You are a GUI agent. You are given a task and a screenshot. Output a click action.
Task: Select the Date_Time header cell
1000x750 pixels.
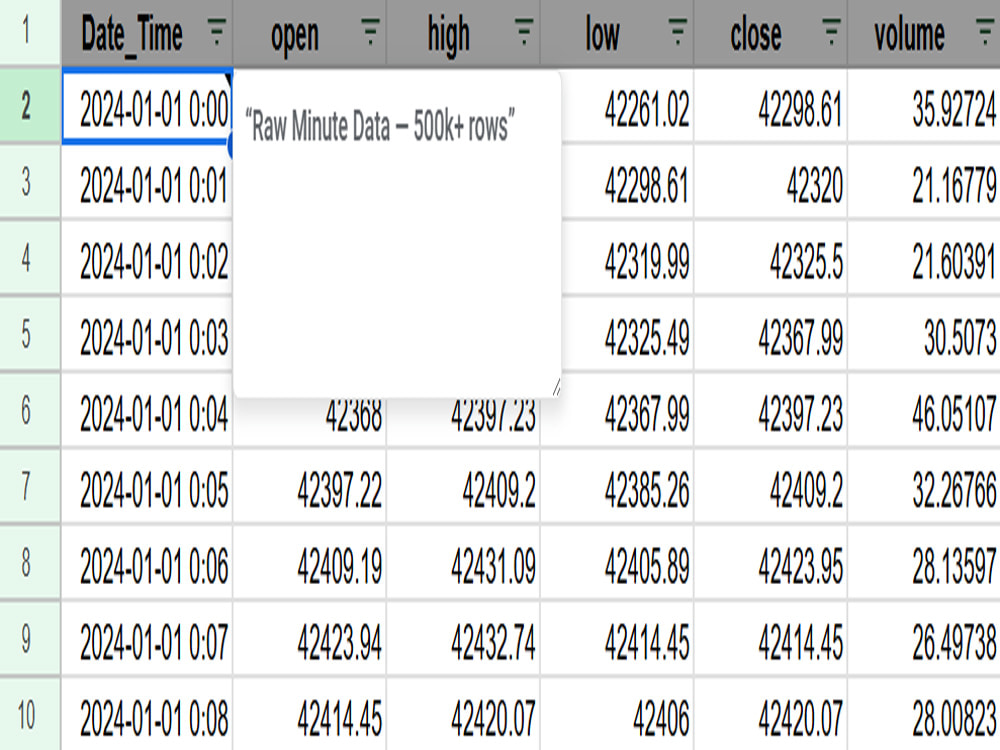147,33
